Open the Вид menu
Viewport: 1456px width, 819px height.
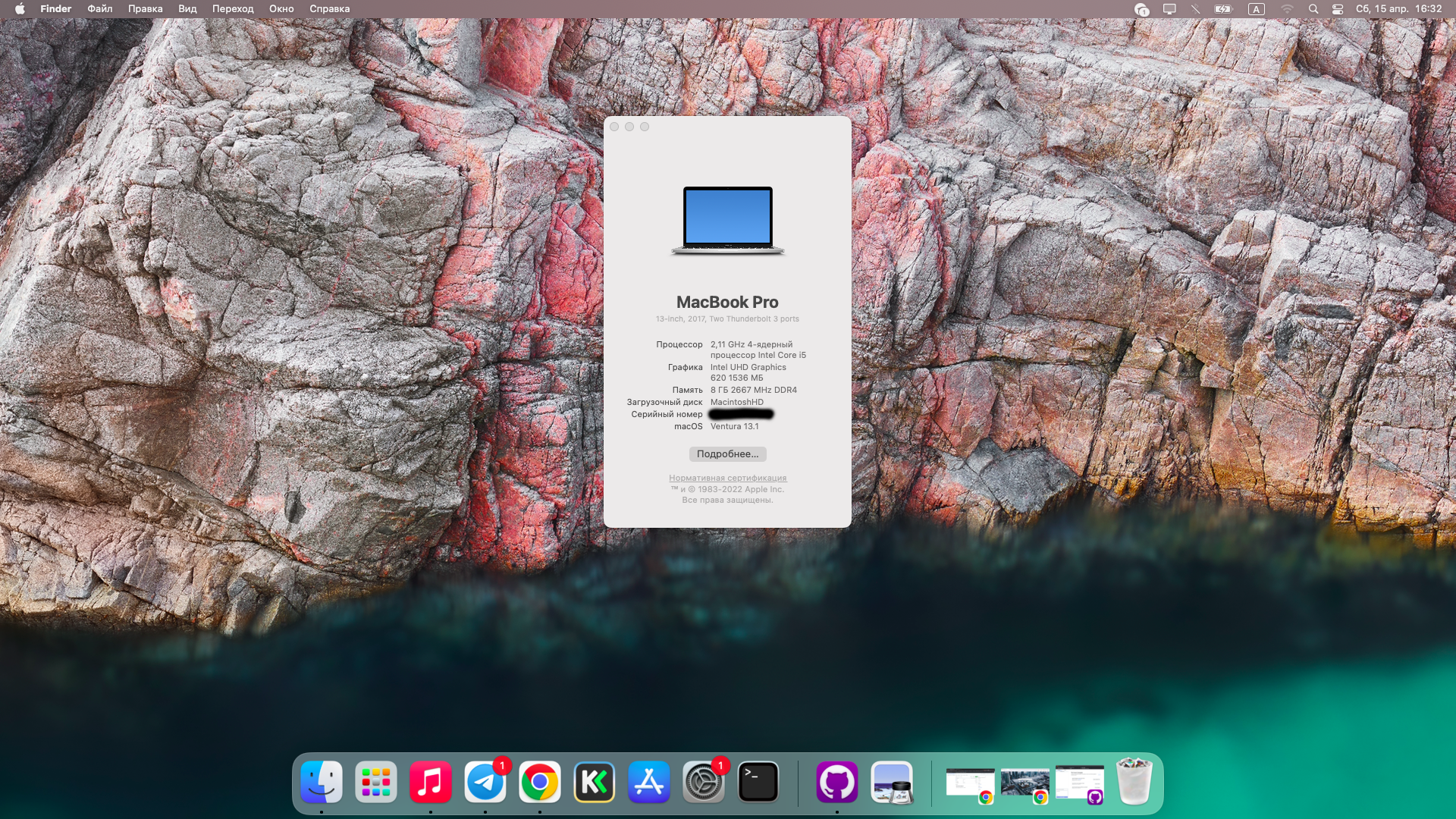pyautogui.click(x=187, y=9)
